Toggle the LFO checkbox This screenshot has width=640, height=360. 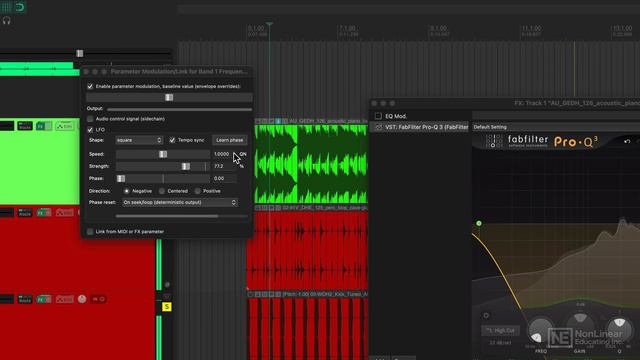pos(90,130)
